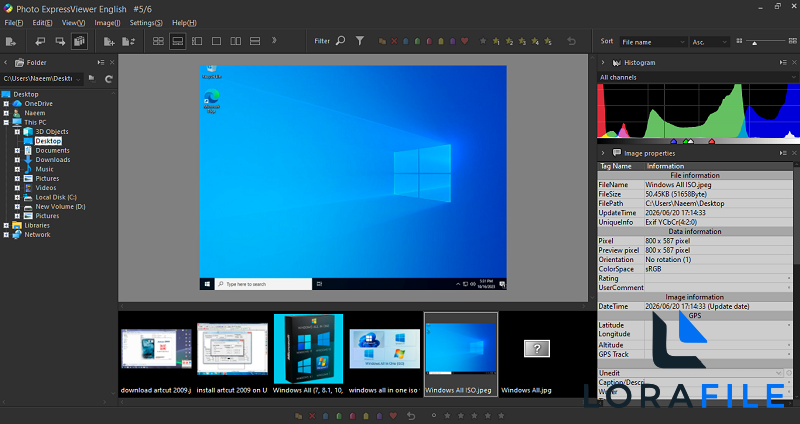Adjust the thumbnail size slider handle
The height and width of the screenshot is (424, 800).
click(755, 43)
